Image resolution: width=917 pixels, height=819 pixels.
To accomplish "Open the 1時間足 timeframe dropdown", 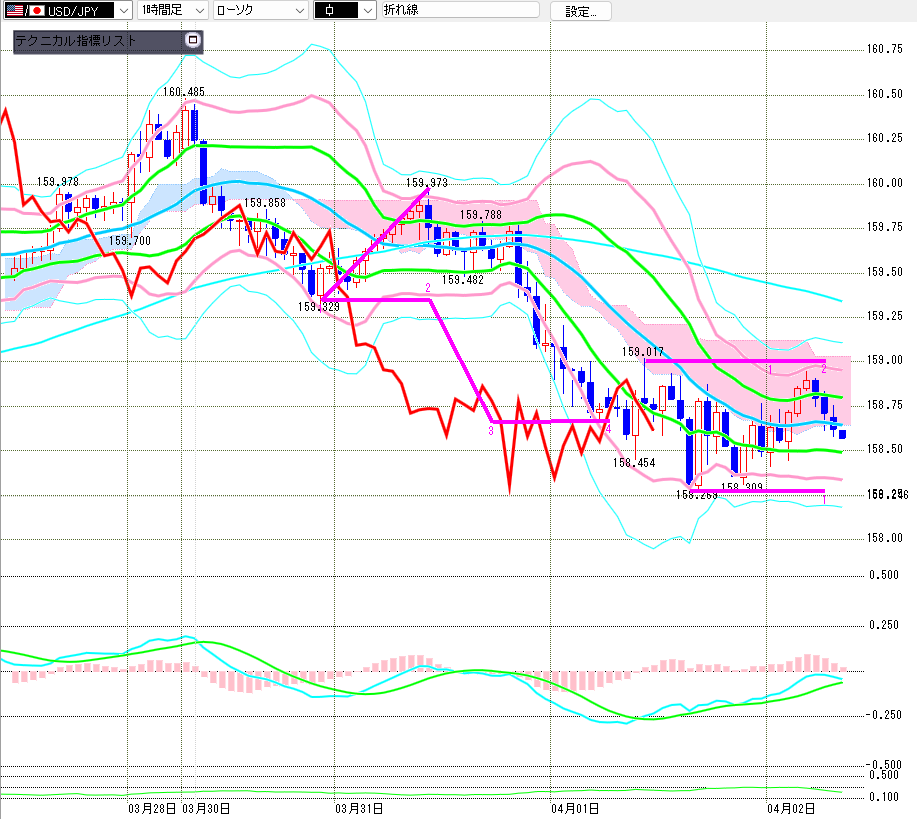I will [199, 10].
